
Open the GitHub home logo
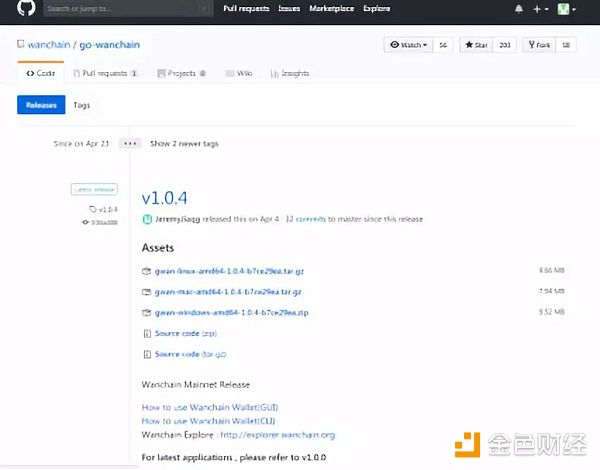[26, 7]
